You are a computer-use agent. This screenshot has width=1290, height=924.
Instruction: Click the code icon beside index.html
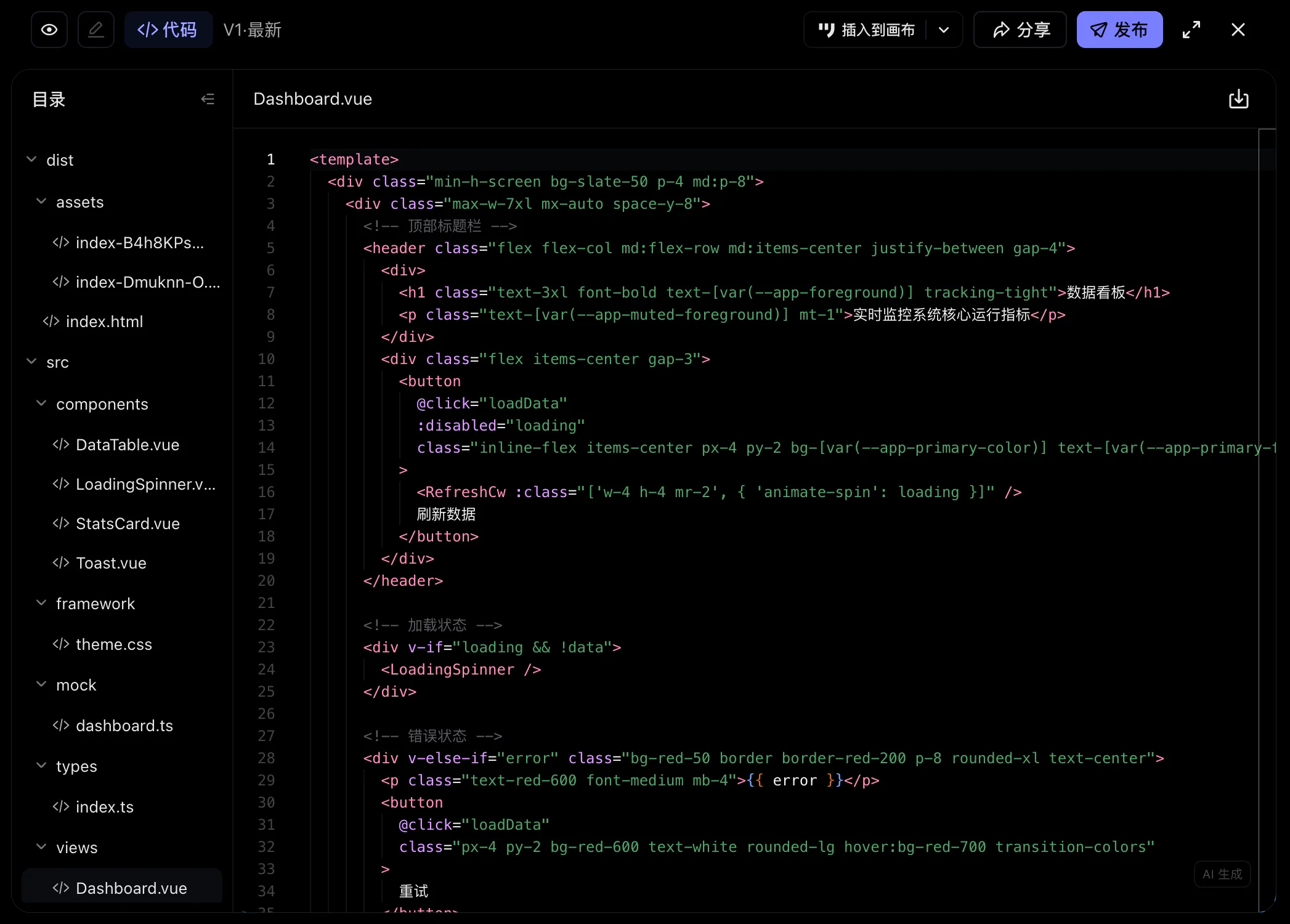[51, 321]
